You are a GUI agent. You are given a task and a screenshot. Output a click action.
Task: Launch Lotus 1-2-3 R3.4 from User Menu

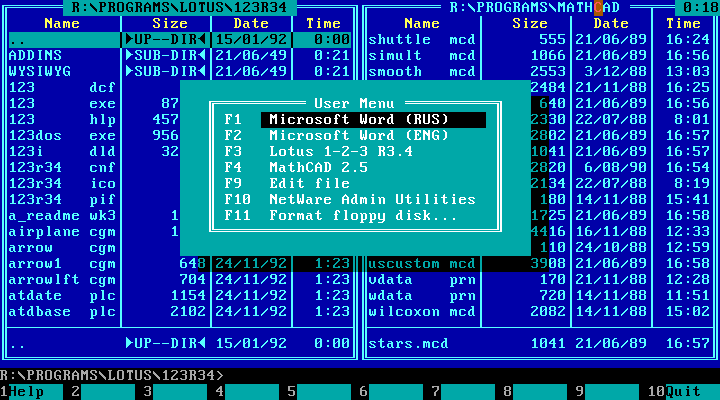340,151
